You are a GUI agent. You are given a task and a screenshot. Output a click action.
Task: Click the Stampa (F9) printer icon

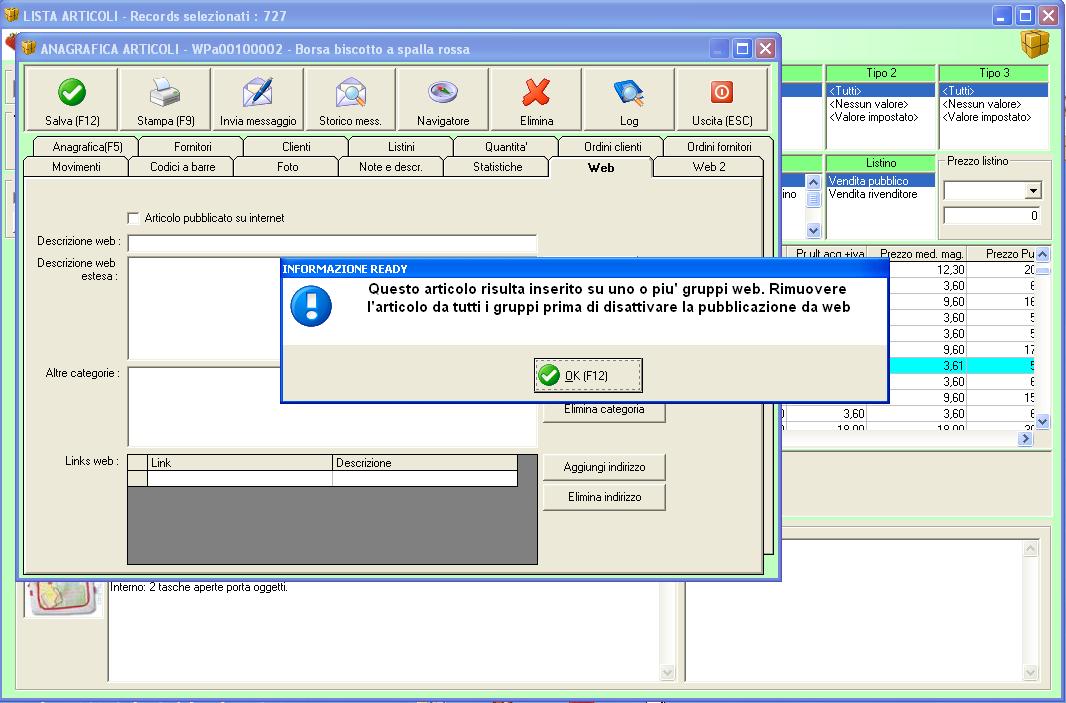click(165, 92)
